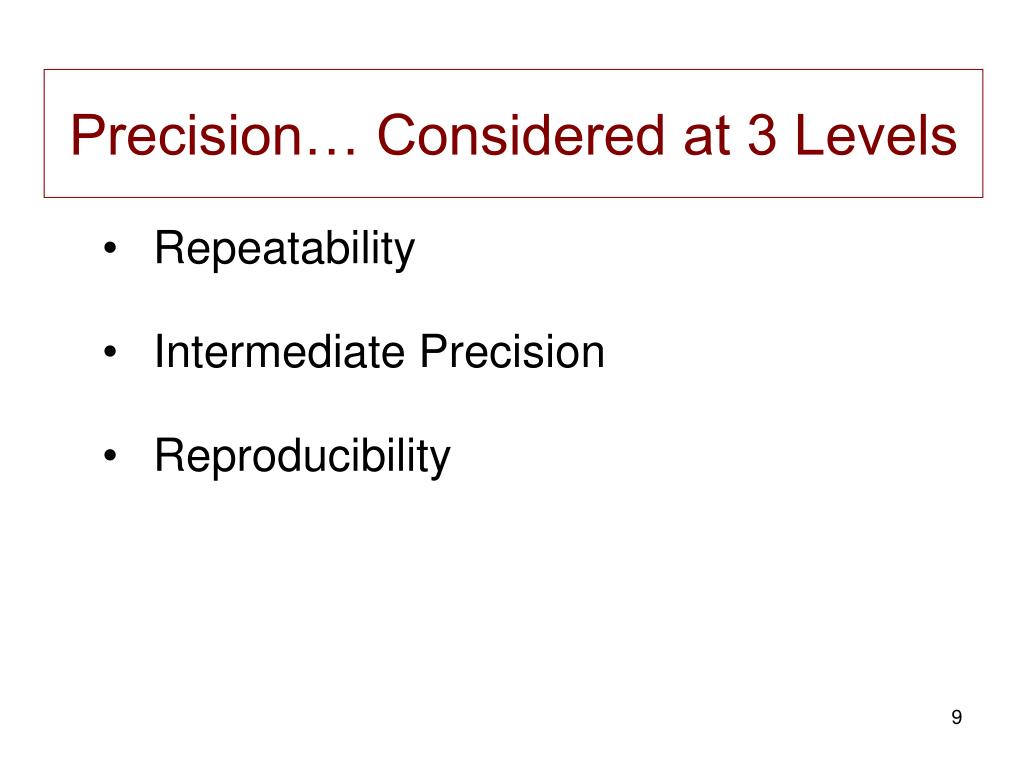Click the bullet dot beside "Repeatability"
Screen dimensions: 1024x768
[110, 249]
